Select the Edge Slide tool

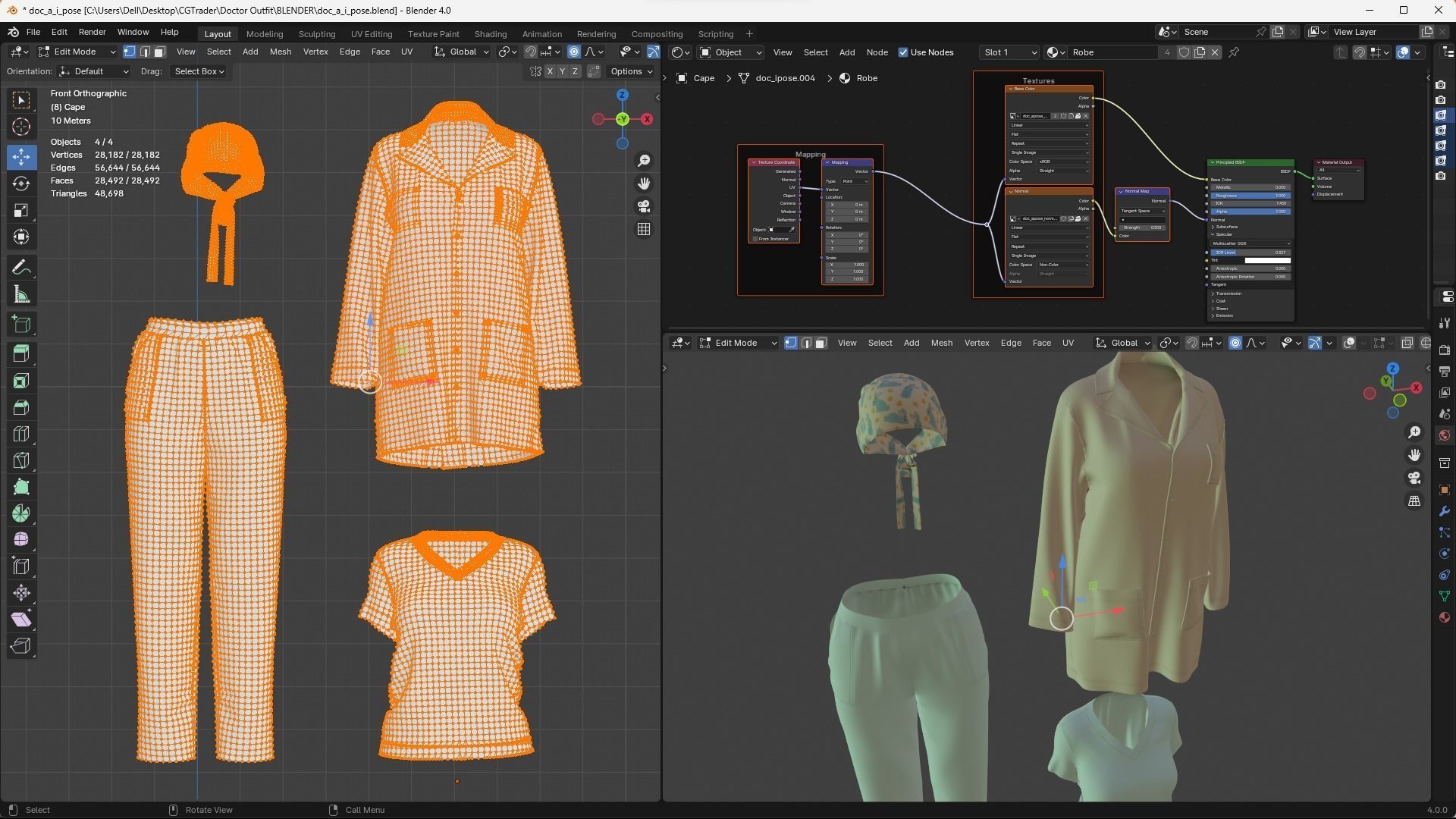tap(21, 566)
